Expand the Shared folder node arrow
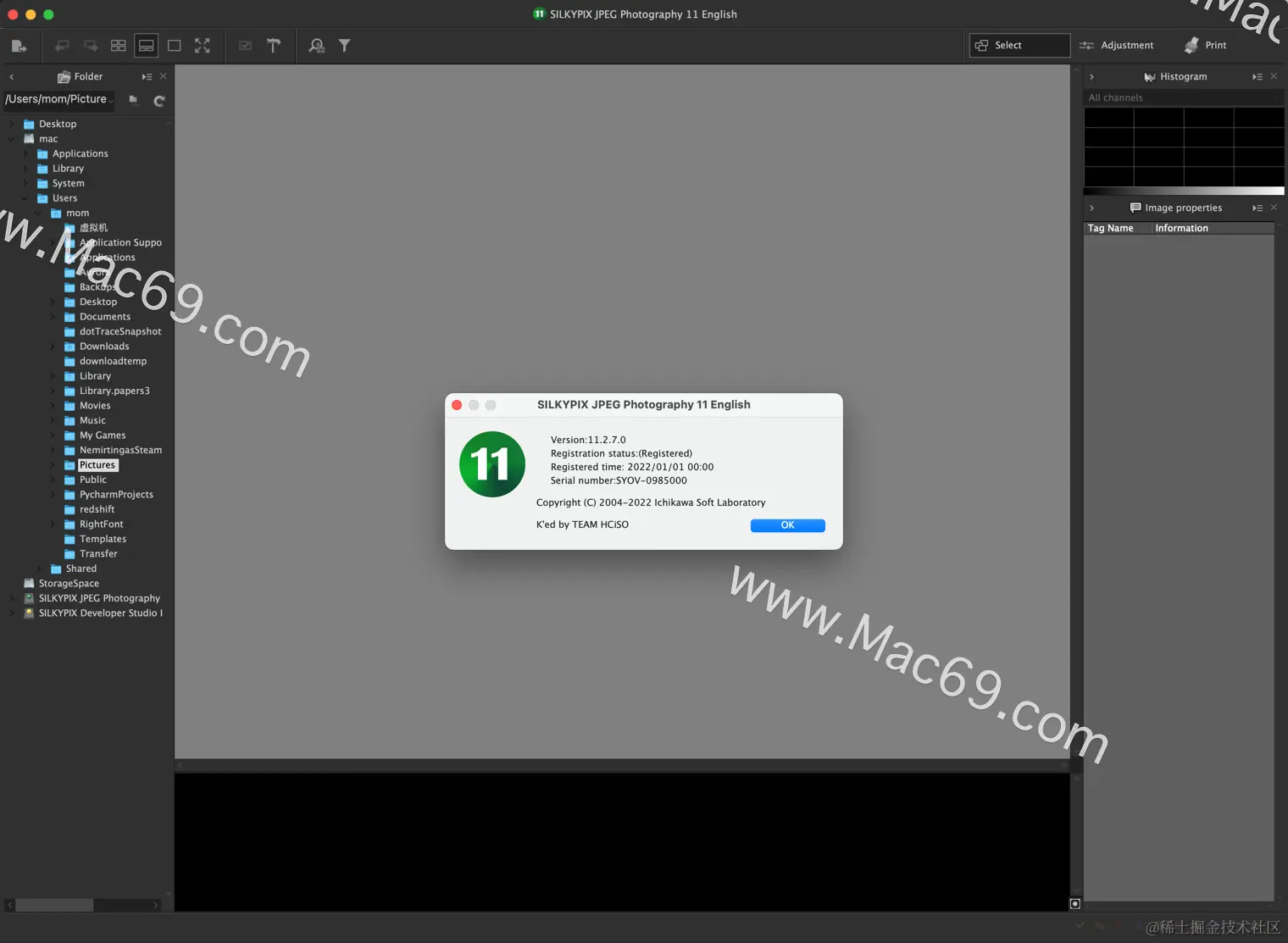 [x=38, y=569]
